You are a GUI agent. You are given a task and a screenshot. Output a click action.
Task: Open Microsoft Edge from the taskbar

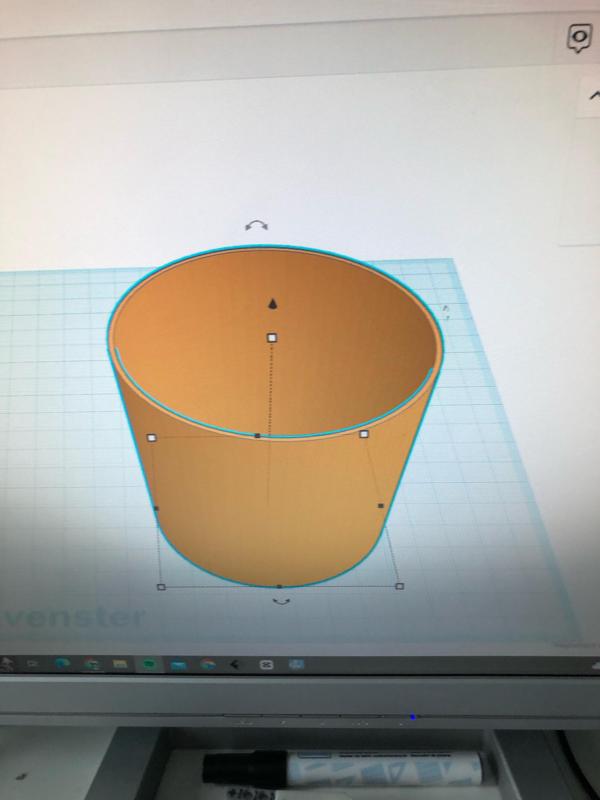(62, 663)
